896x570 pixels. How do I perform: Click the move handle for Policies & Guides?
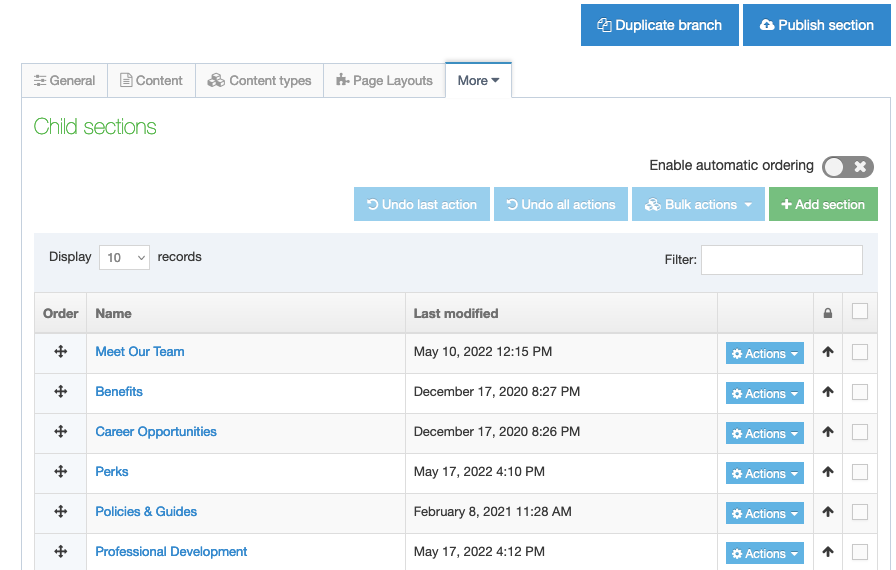(60, 512)
